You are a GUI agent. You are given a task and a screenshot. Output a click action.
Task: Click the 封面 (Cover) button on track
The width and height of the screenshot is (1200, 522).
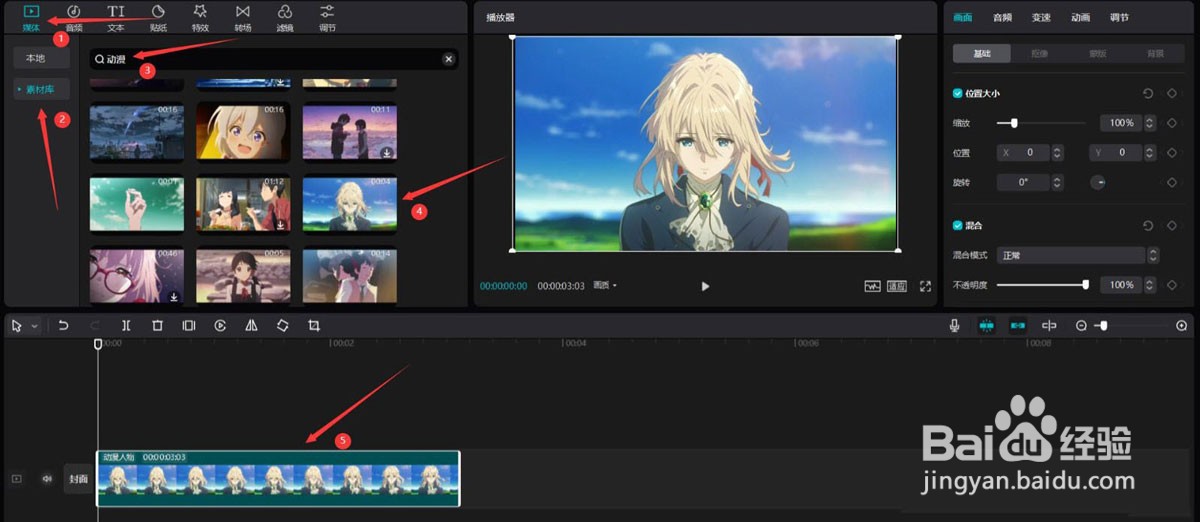click(78, 479)
